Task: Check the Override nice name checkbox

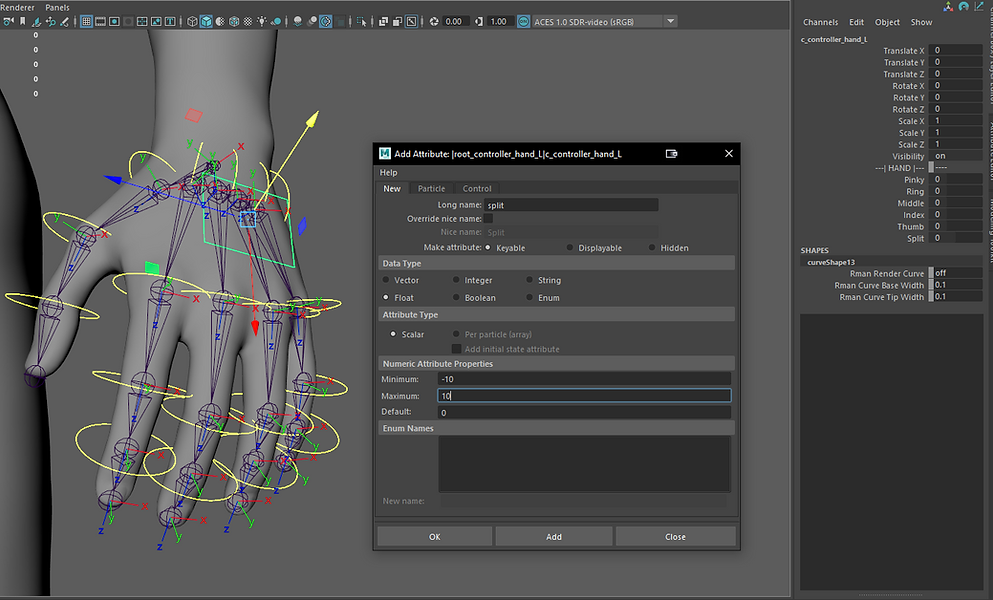Action: click(x=488, y=218)
